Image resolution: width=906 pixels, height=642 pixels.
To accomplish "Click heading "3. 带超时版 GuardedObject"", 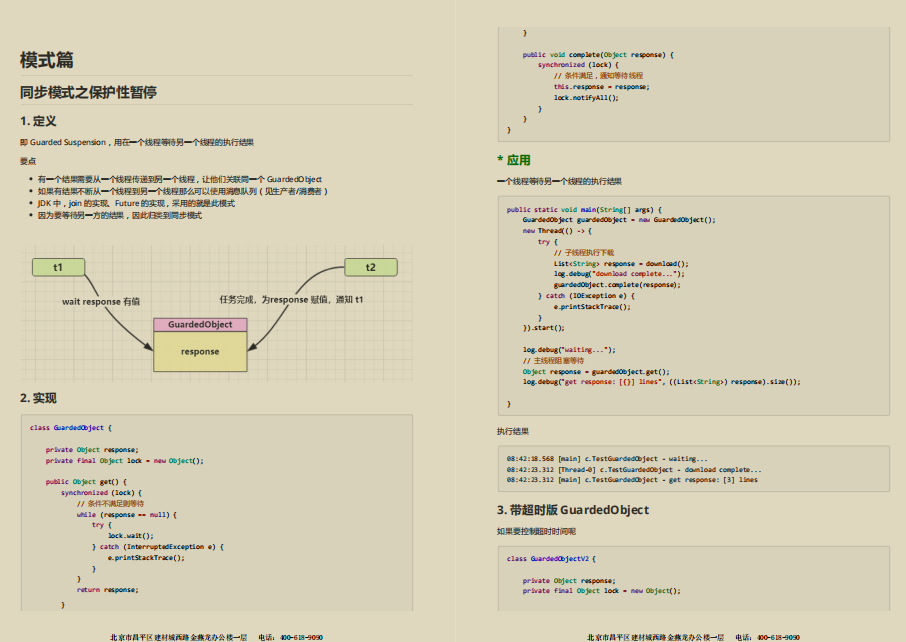I will tap(573, 510).
